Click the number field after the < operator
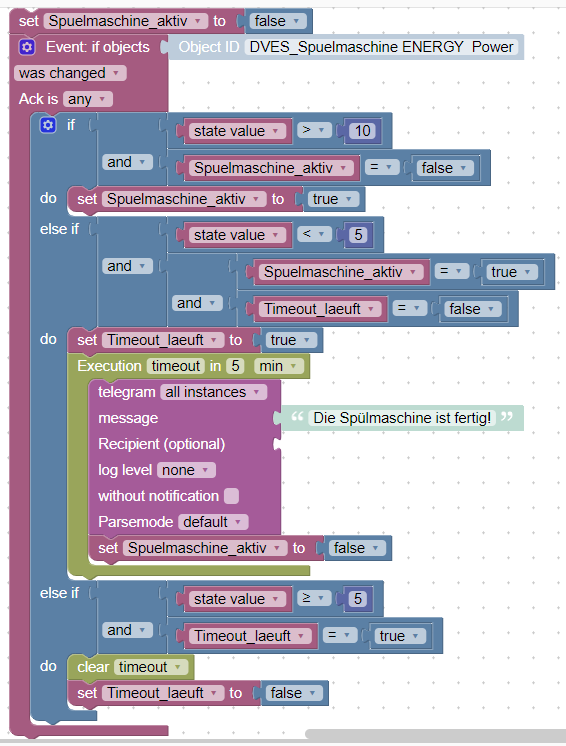 [358, 235]
